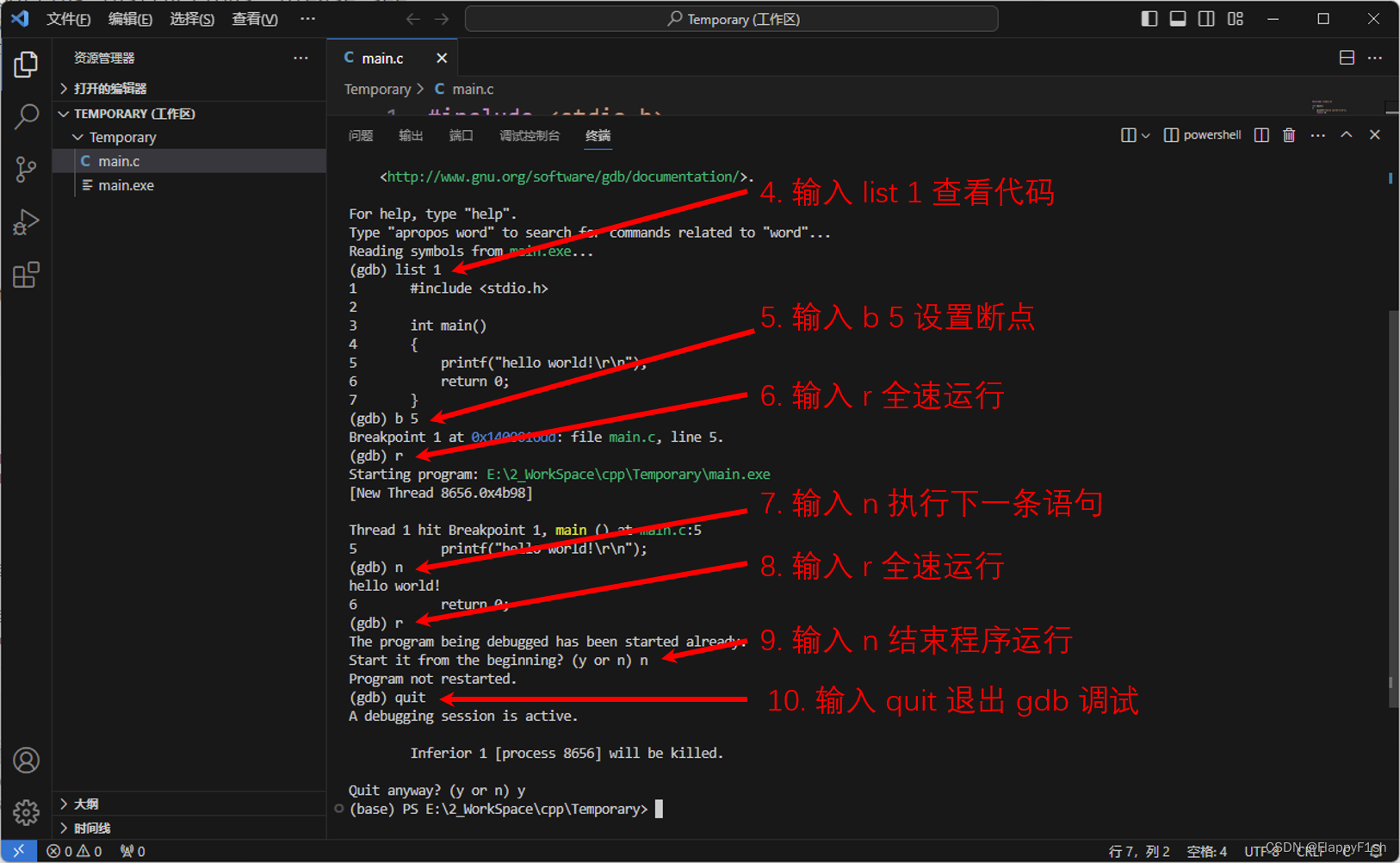Viewport: 1400px width, 863px height.
Task: Split the editor to the right
Action: [1347, 58]
